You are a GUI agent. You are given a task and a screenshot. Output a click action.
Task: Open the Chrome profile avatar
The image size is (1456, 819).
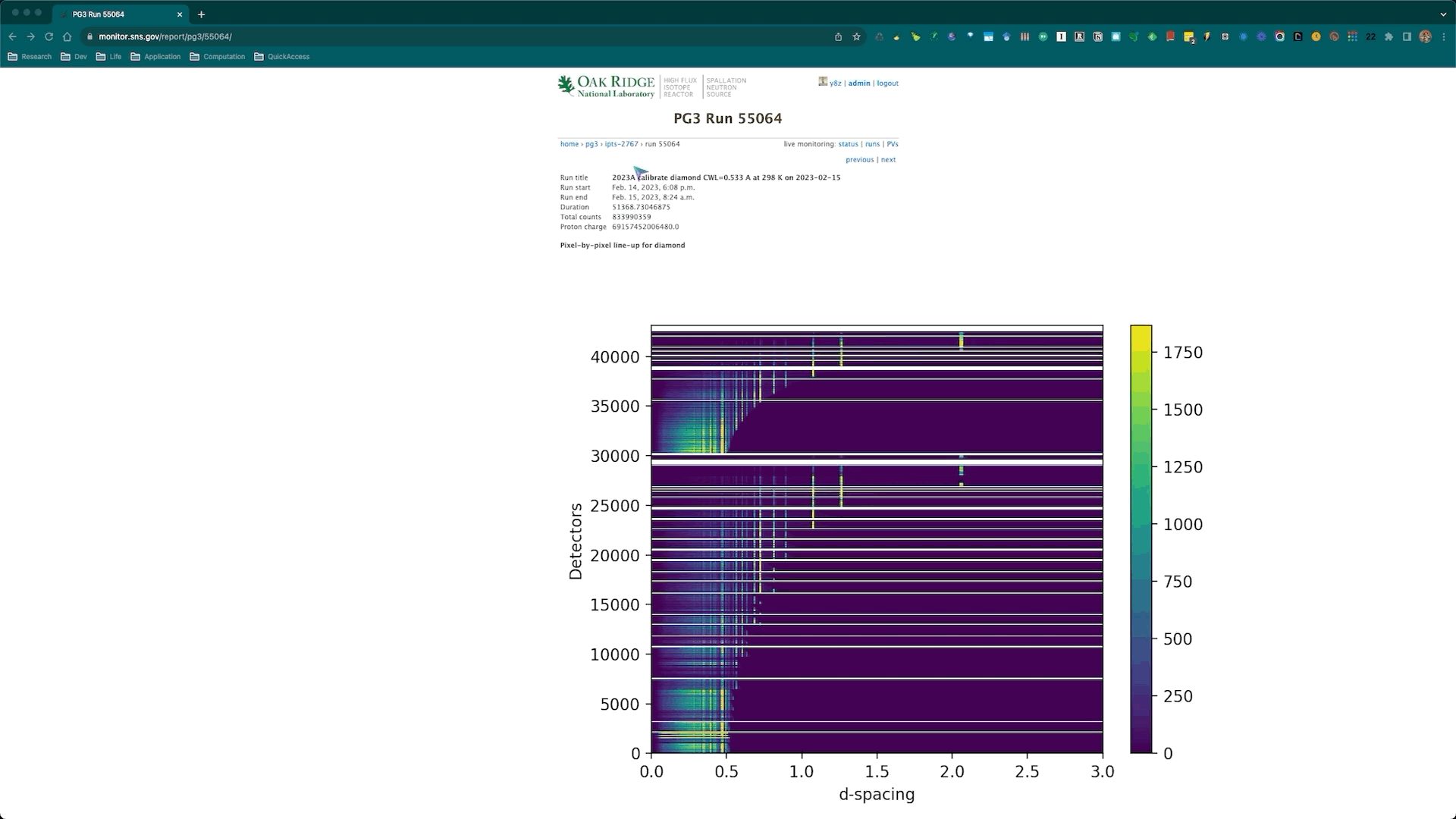pyautogui.click(x=1425, y=36)
